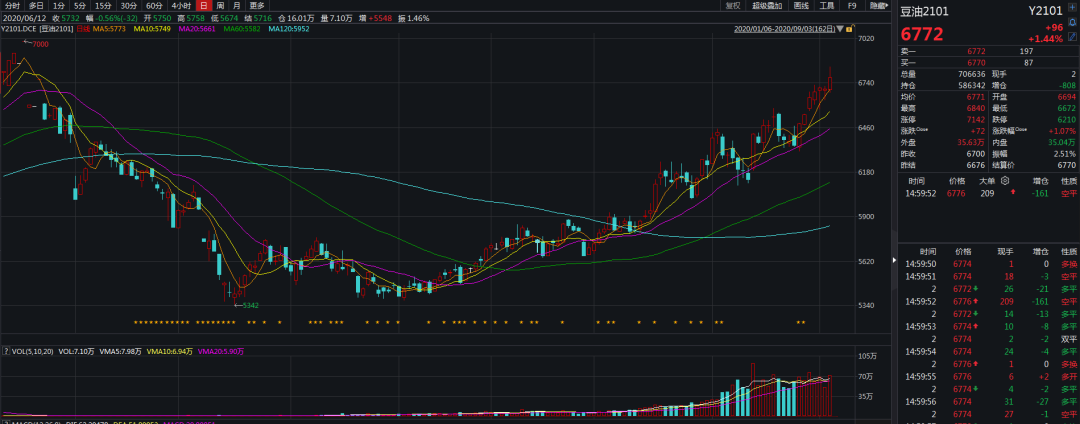This screenshot has height=424, width=1080.
Task: Select the daily 日 period tab
Action: 203,6
